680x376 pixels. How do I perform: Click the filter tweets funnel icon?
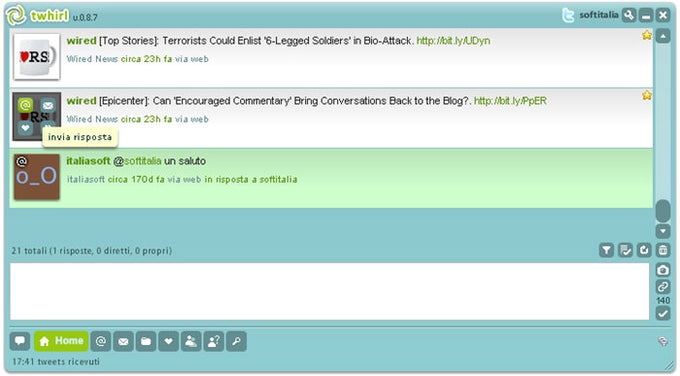pos(606,250)
